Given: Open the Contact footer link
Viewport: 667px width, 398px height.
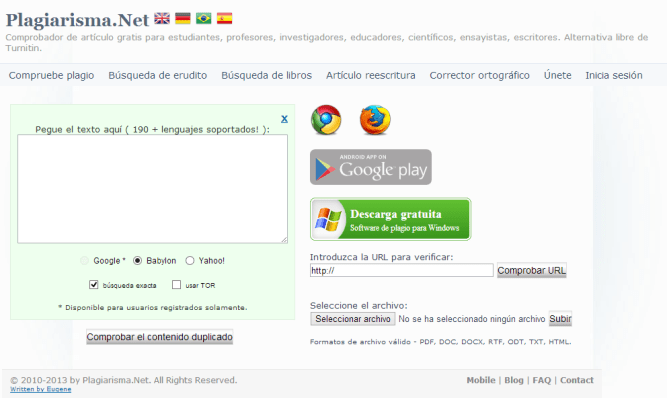Looking at the screenshot, I should 576,380.
